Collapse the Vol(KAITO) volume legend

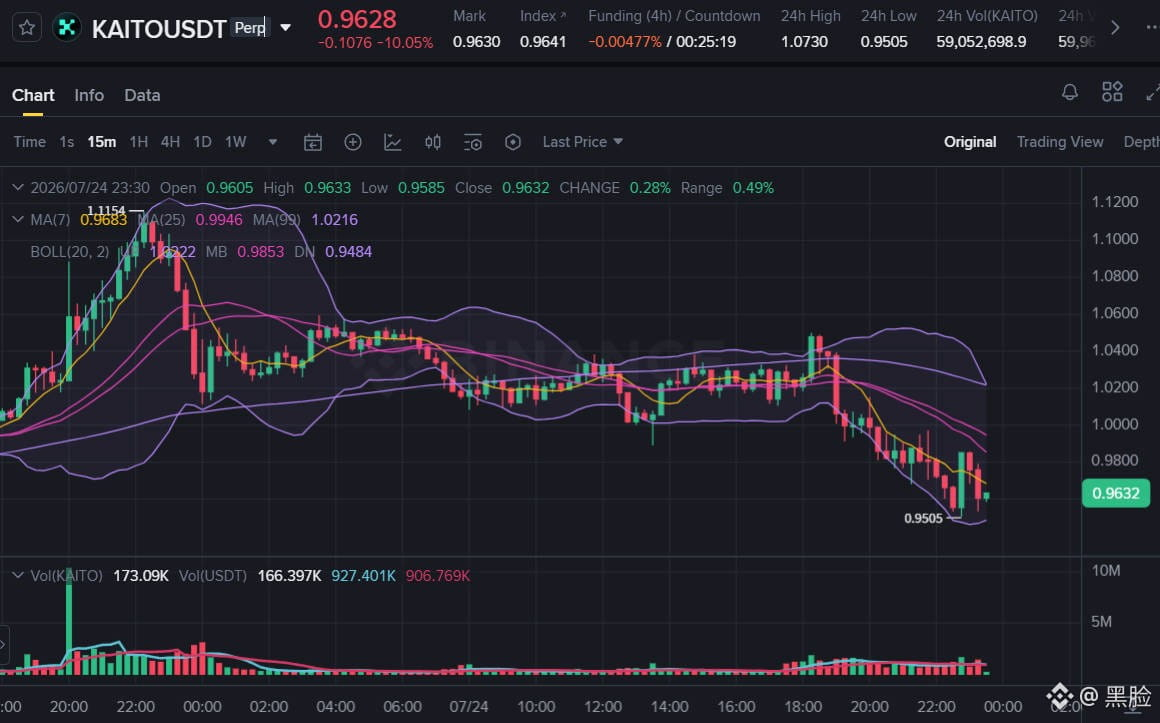[18, 576]
